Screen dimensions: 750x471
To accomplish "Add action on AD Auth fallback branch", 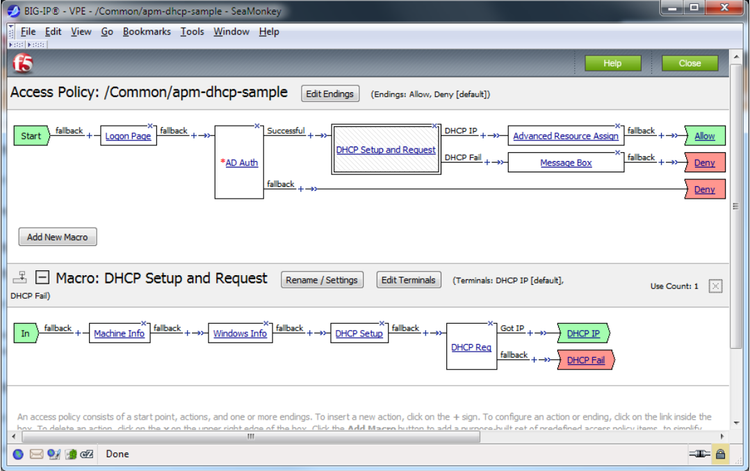I will [301, 189].
